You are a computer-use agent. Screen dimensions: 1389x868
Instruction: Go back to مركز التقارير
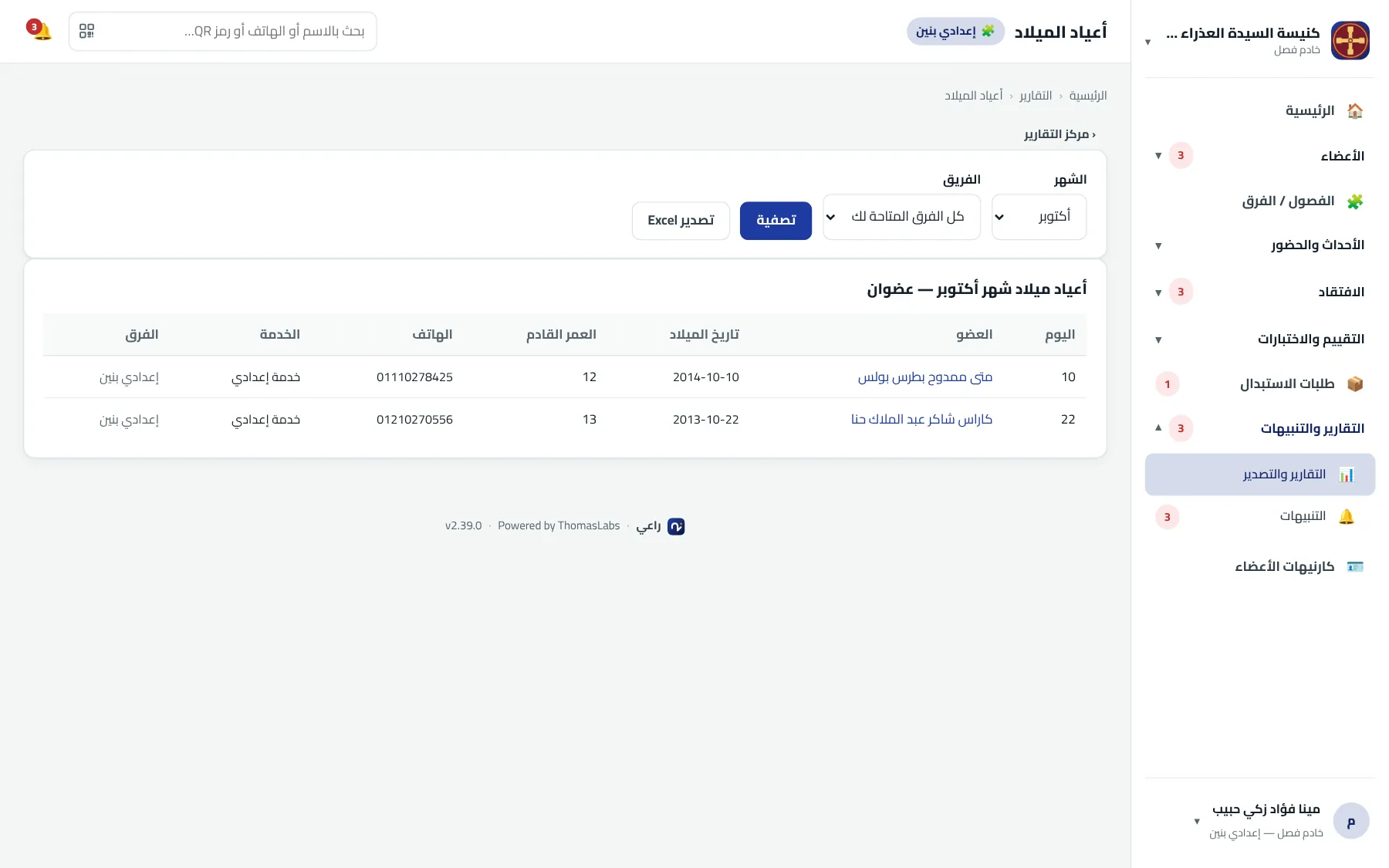[1059, 134]
